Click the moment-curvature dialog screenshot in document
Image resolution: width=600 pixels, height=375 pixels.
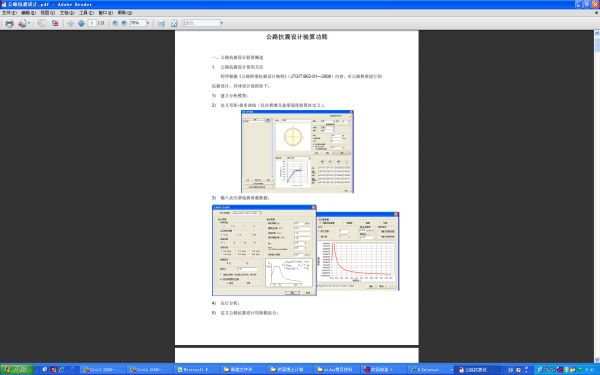pos(297,152)
